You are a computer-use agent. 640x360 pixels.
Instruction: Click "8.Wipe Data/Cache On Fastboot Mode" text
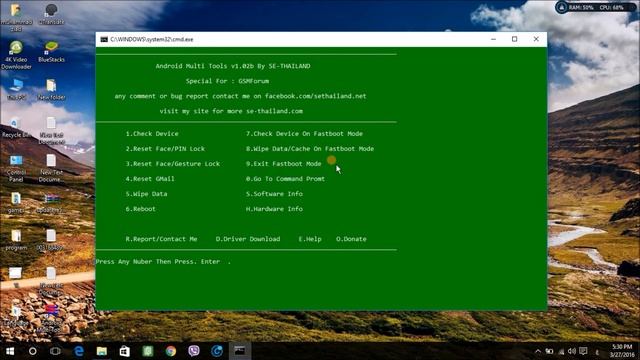click(x=310, y=149)
